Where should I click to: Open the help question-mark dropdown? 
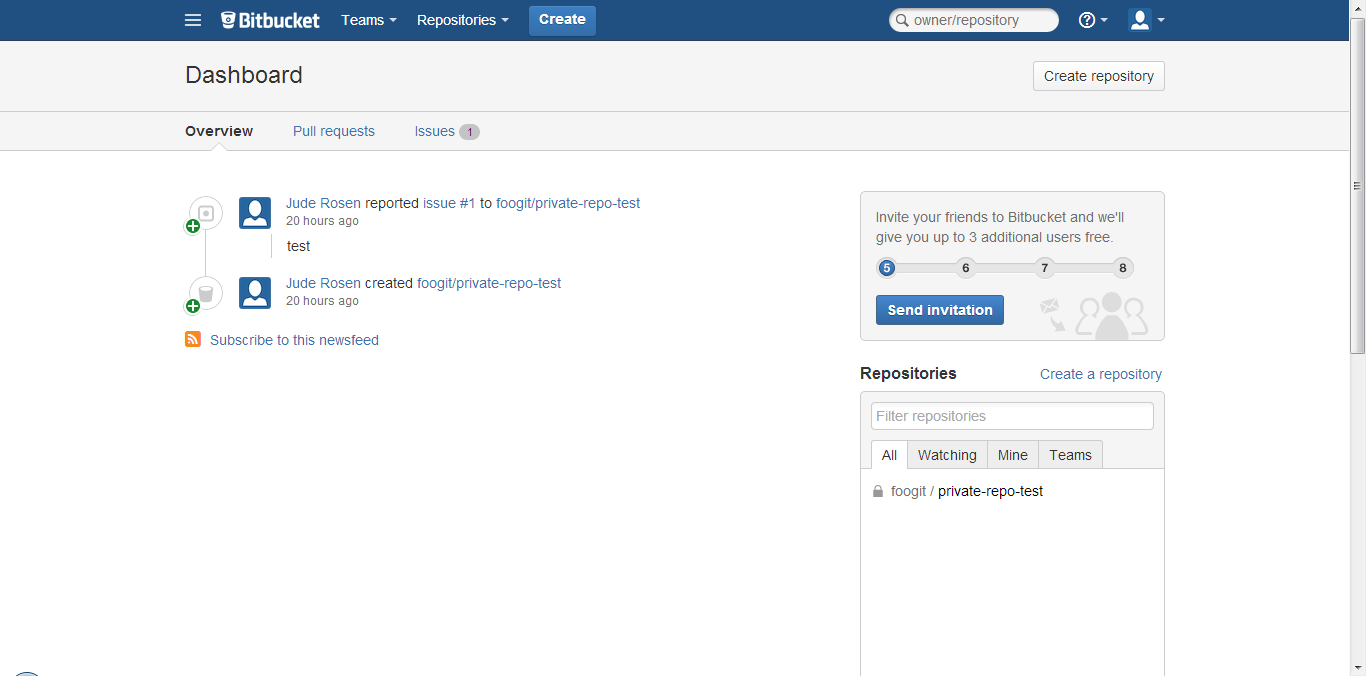tap(1092, 20)
